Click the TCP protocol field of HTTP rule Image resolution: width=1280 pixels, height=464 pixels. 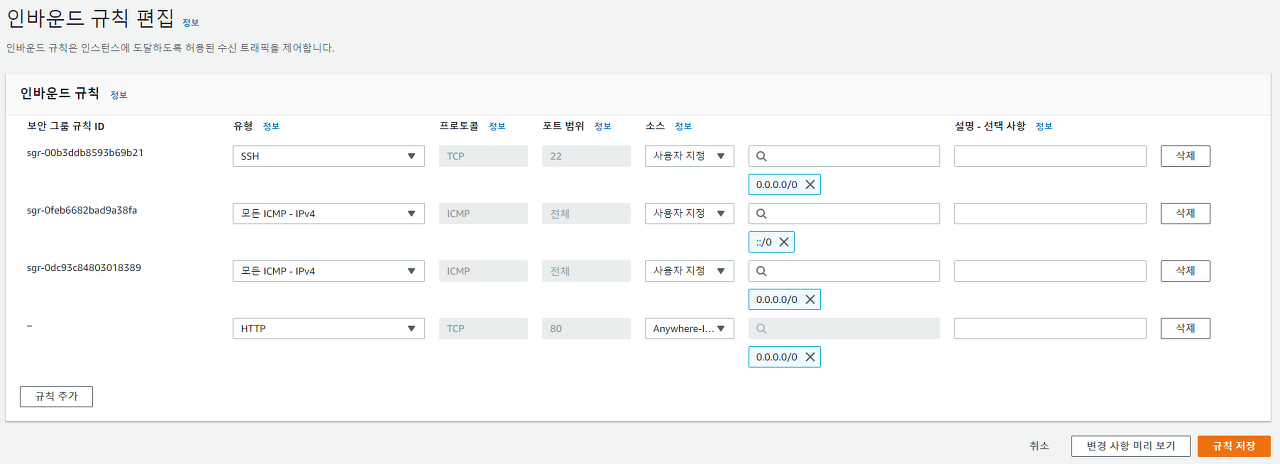(483, 328)
